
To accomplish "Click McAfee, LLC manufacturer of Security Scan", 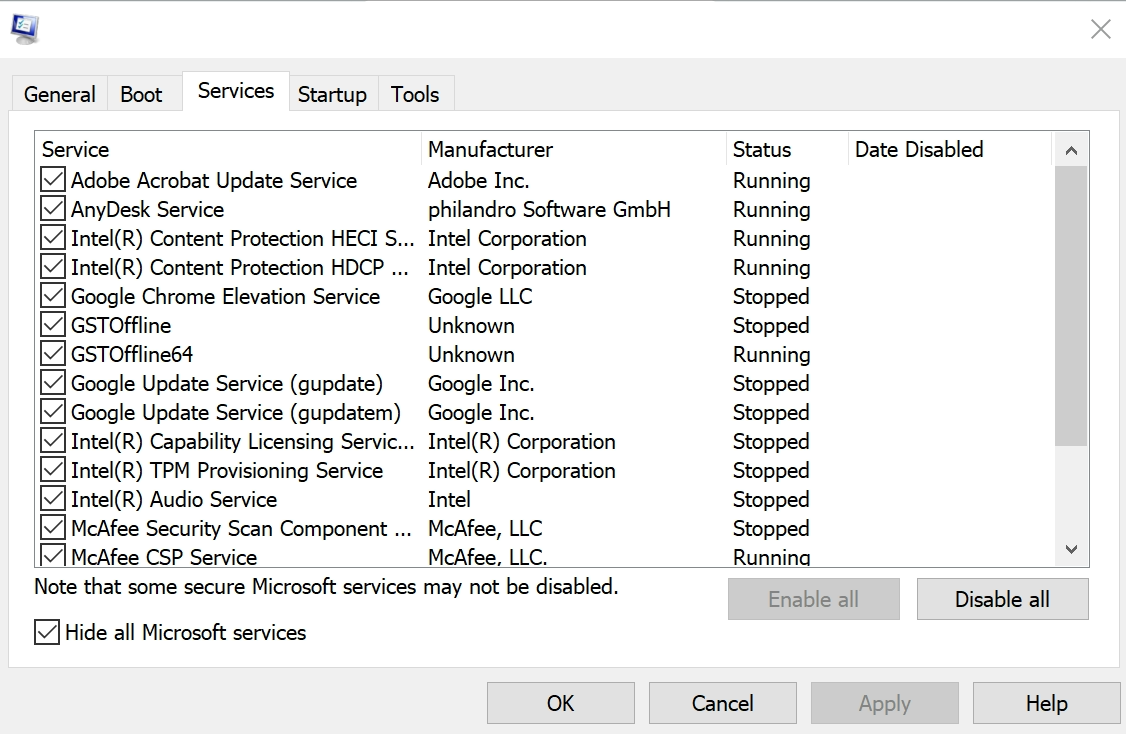I will point(485,529).
